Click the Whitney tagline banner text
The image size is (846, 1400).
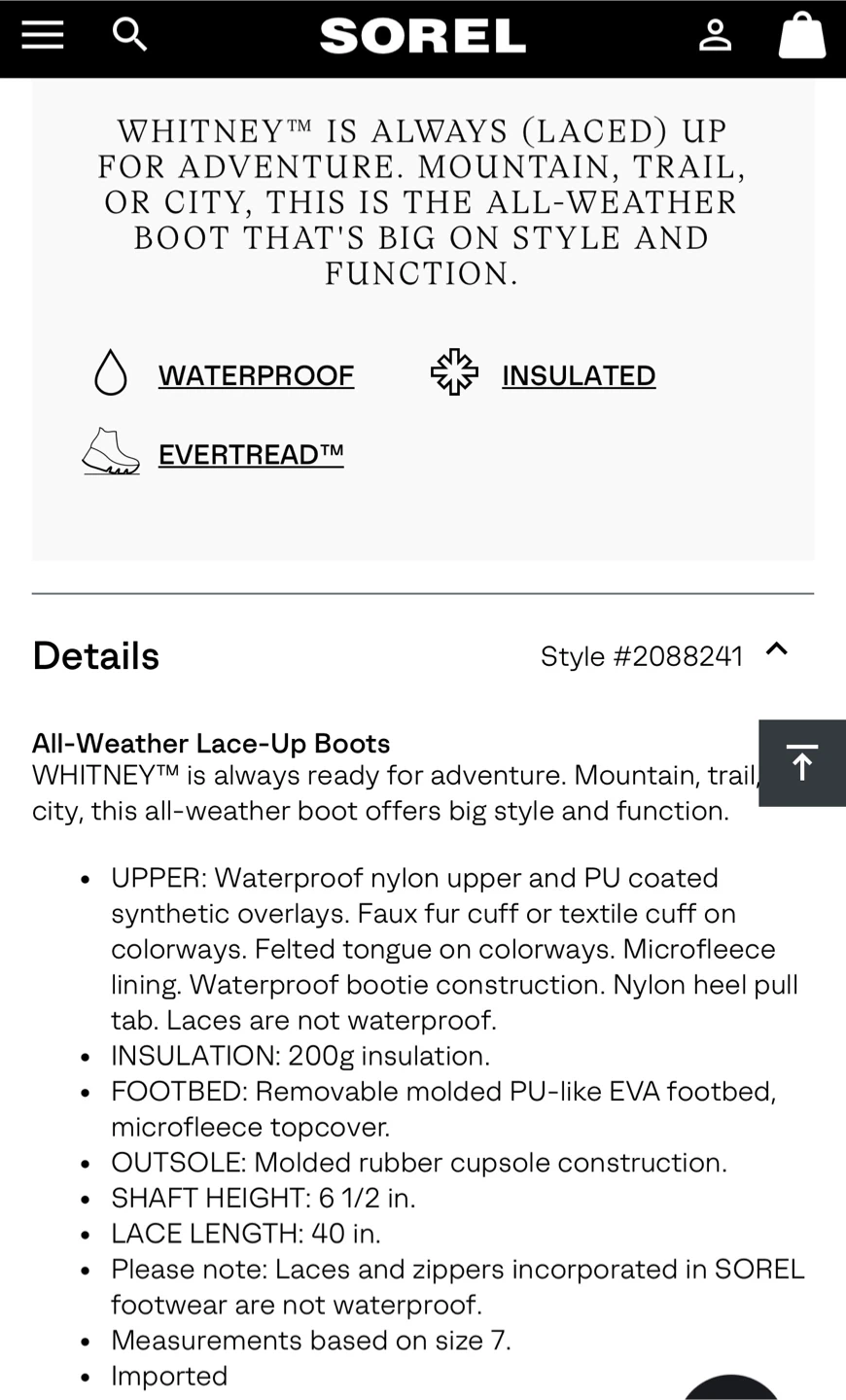422,202
